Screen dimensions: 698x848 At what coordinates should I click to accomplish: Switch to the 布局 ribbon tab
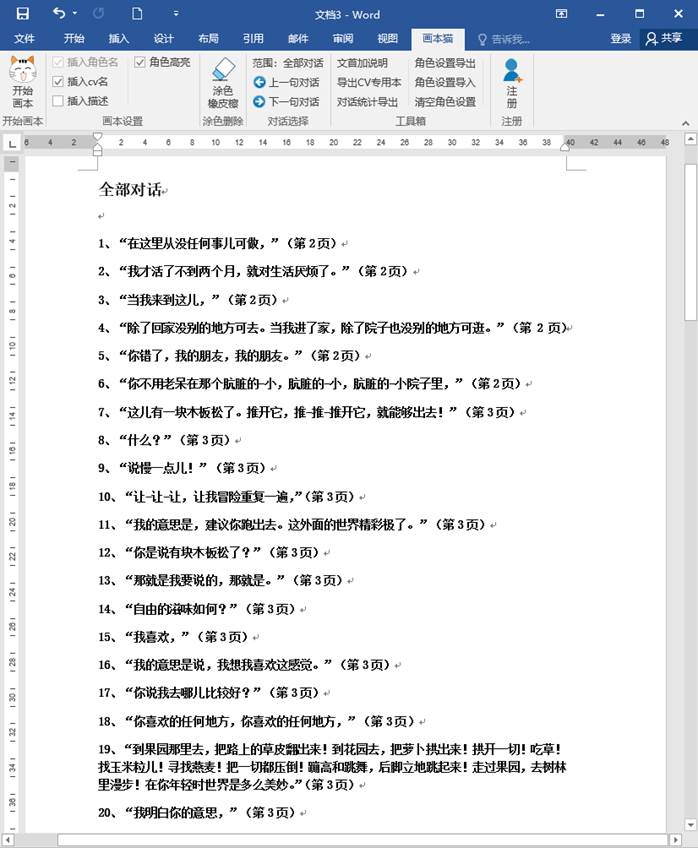208,38
